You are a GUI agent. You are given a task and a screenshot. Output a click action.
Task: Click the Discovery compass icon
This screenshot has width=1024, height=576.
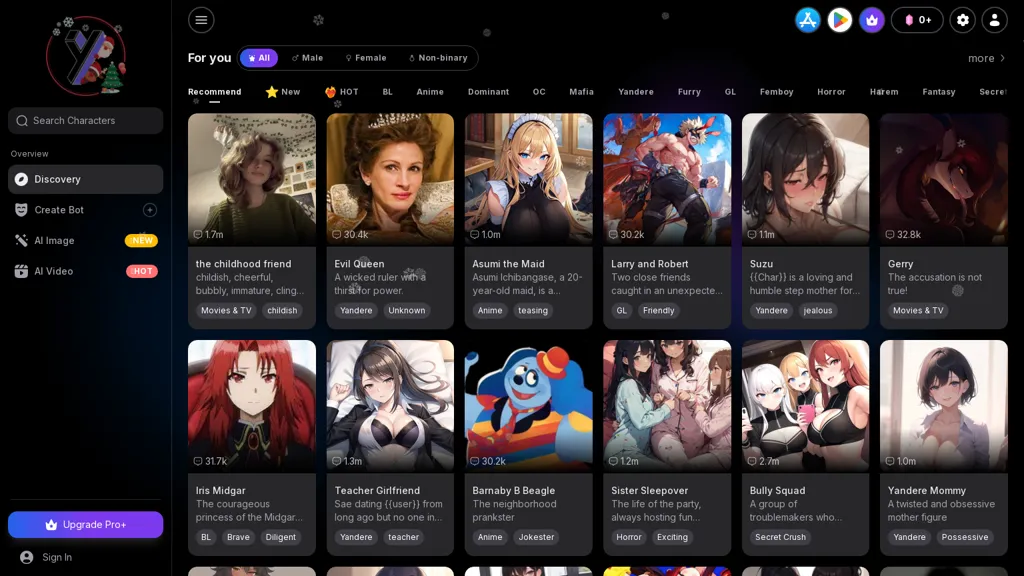(x=22, y=179)
